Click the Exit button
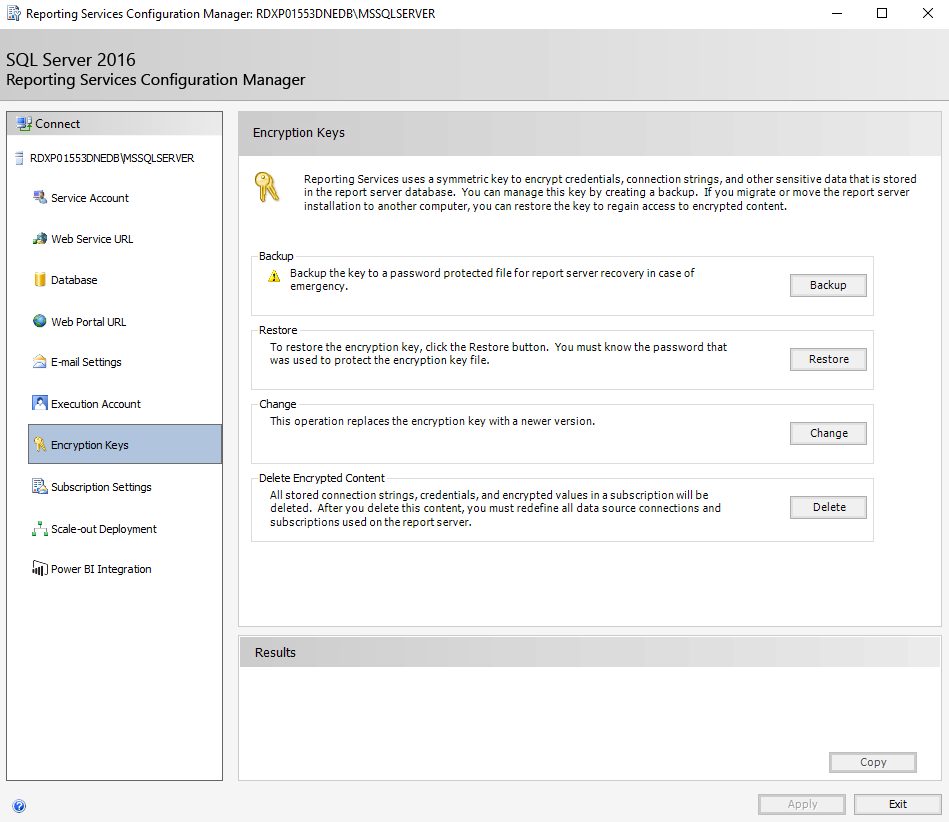949x822 pixels. 898,804
